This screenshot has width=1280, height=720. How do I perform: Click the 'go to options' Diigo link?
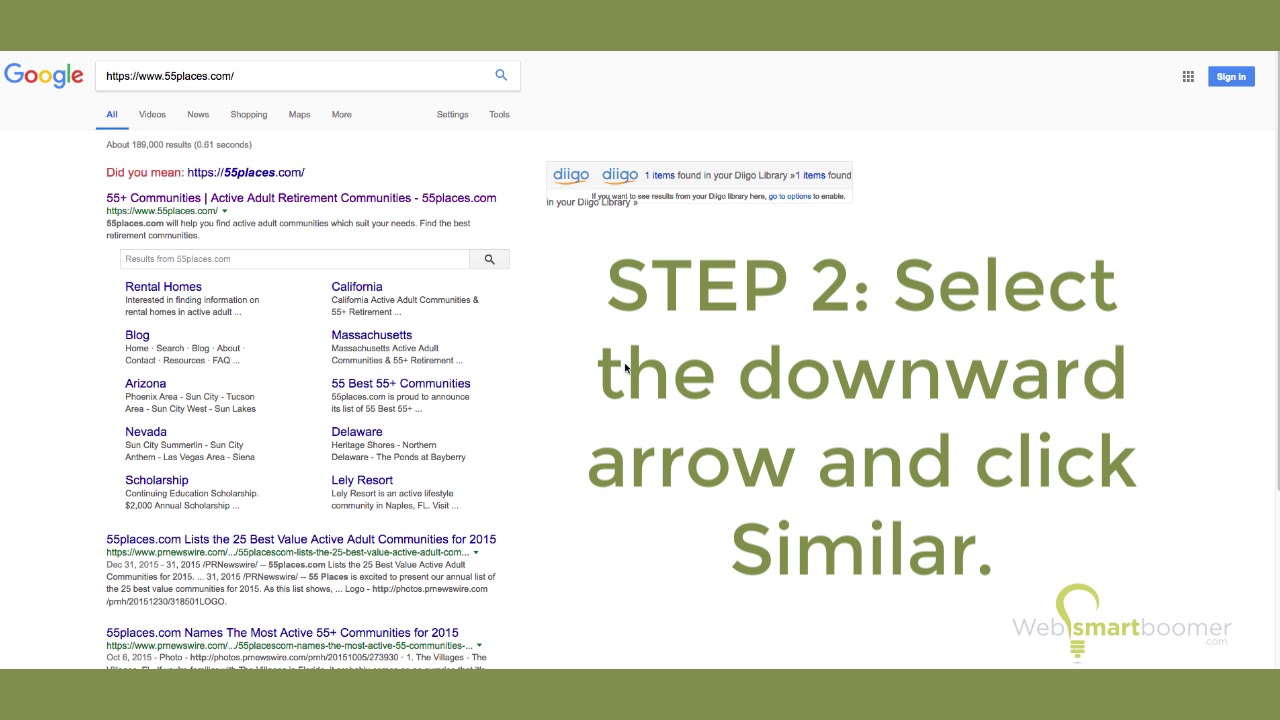(x=790, y=196)
